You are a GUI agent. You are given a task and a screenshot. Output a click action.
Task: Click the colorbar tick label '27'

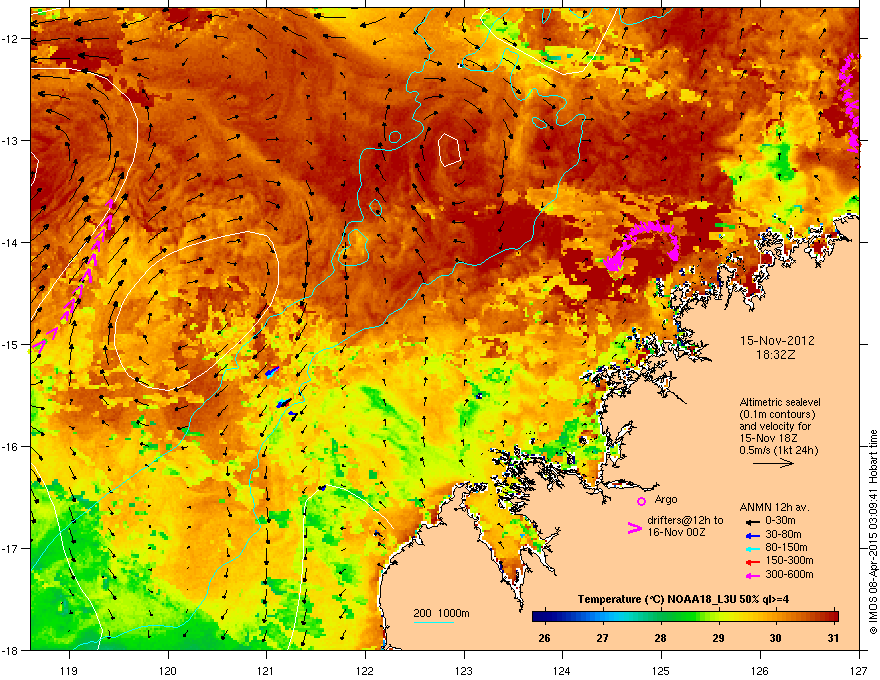pyautogui.click(x=602, y=638)
